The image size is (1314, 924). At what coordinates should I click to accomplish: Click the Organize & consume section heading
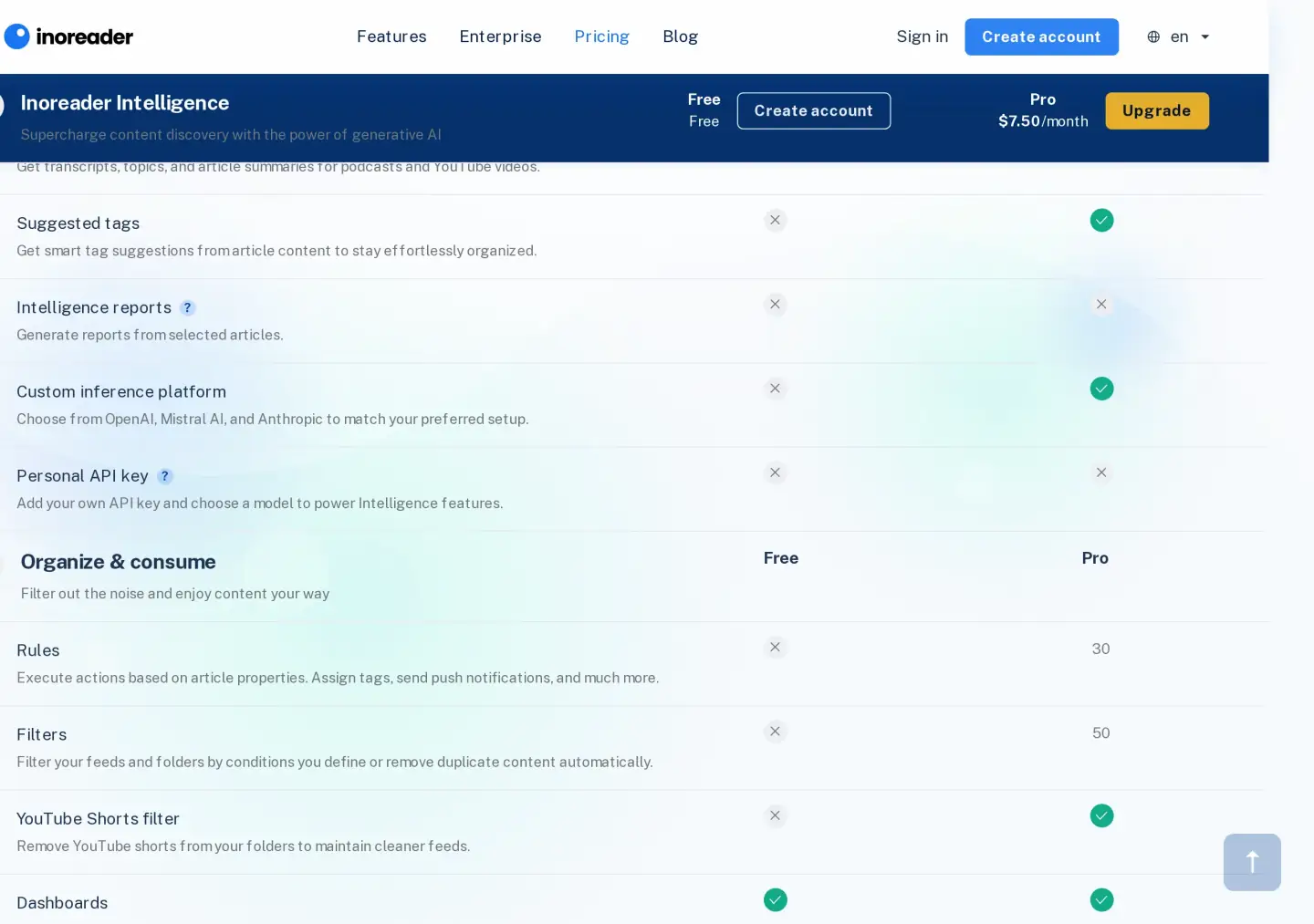[x=119, y=562]
